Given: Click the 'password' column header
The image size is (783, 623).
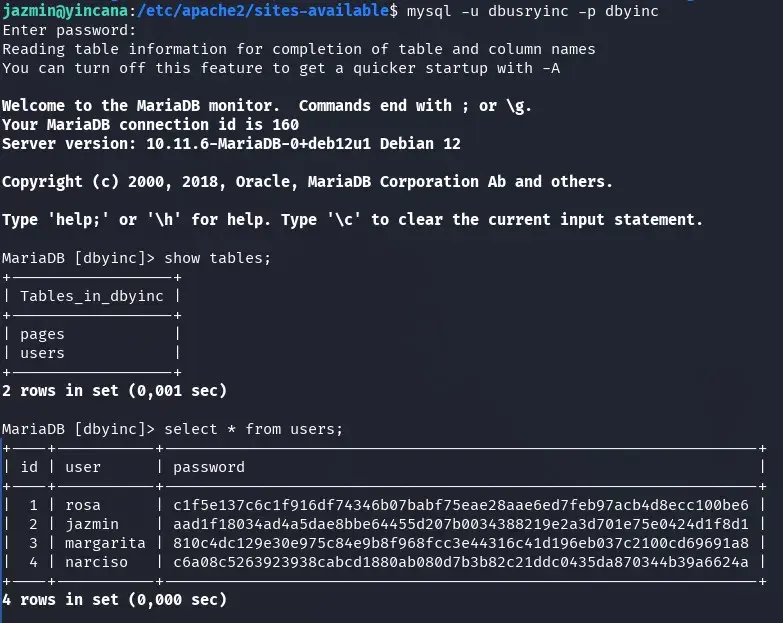Looking at the screenshot, I should [x=209, y=468].
